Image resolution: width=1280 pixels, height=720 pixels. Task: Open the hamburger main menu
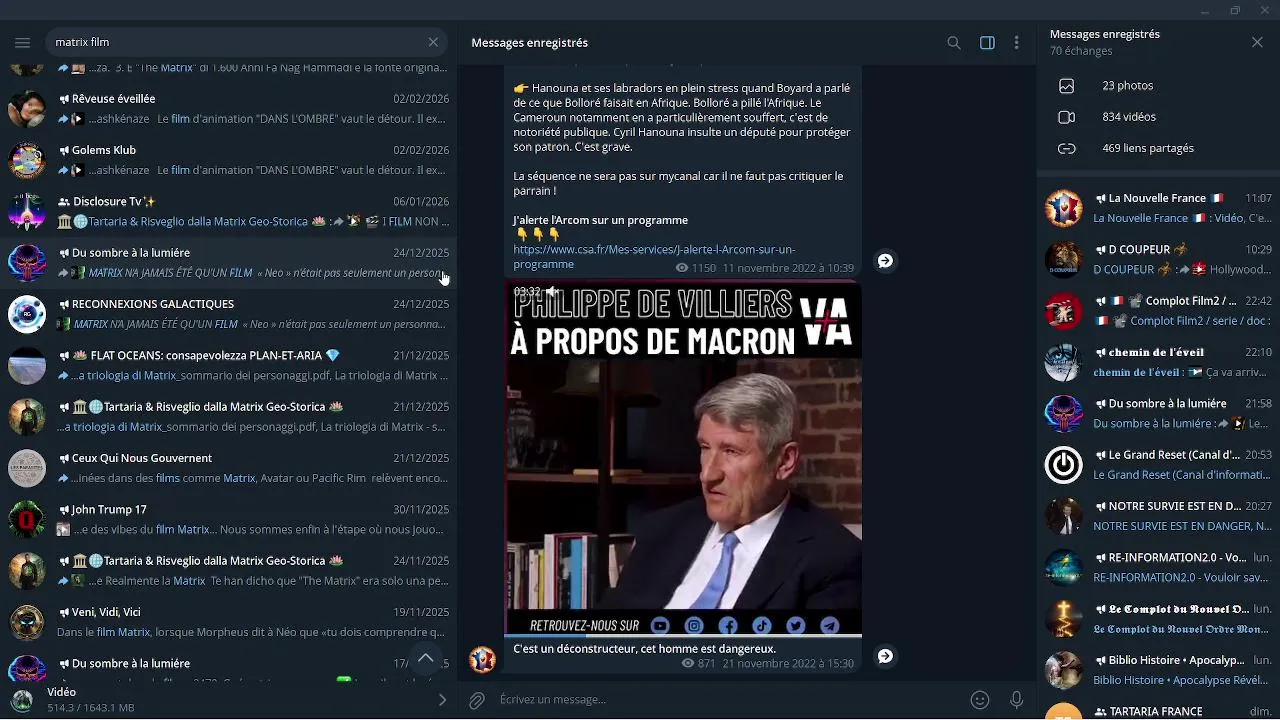22,42
